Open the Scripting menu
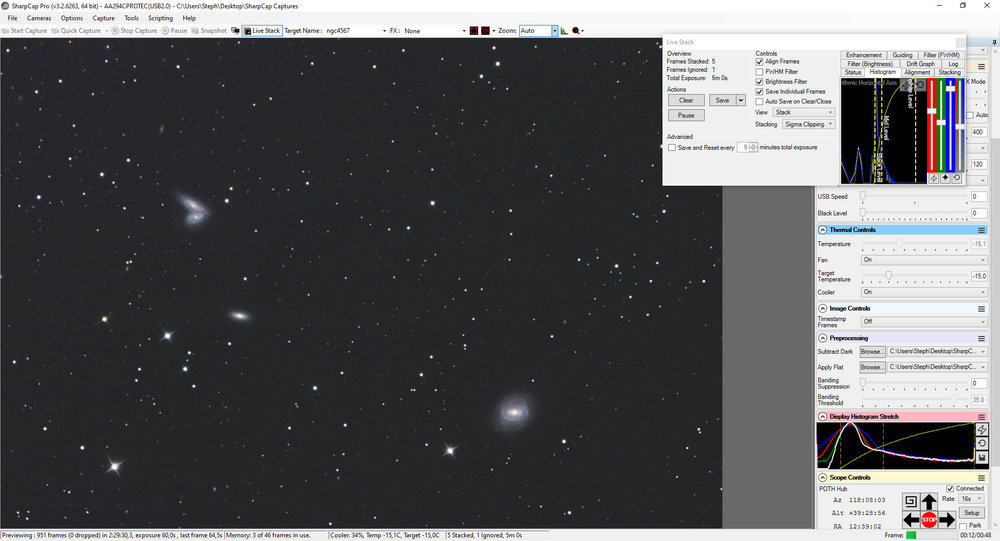1000x541 pixels. 160,18
